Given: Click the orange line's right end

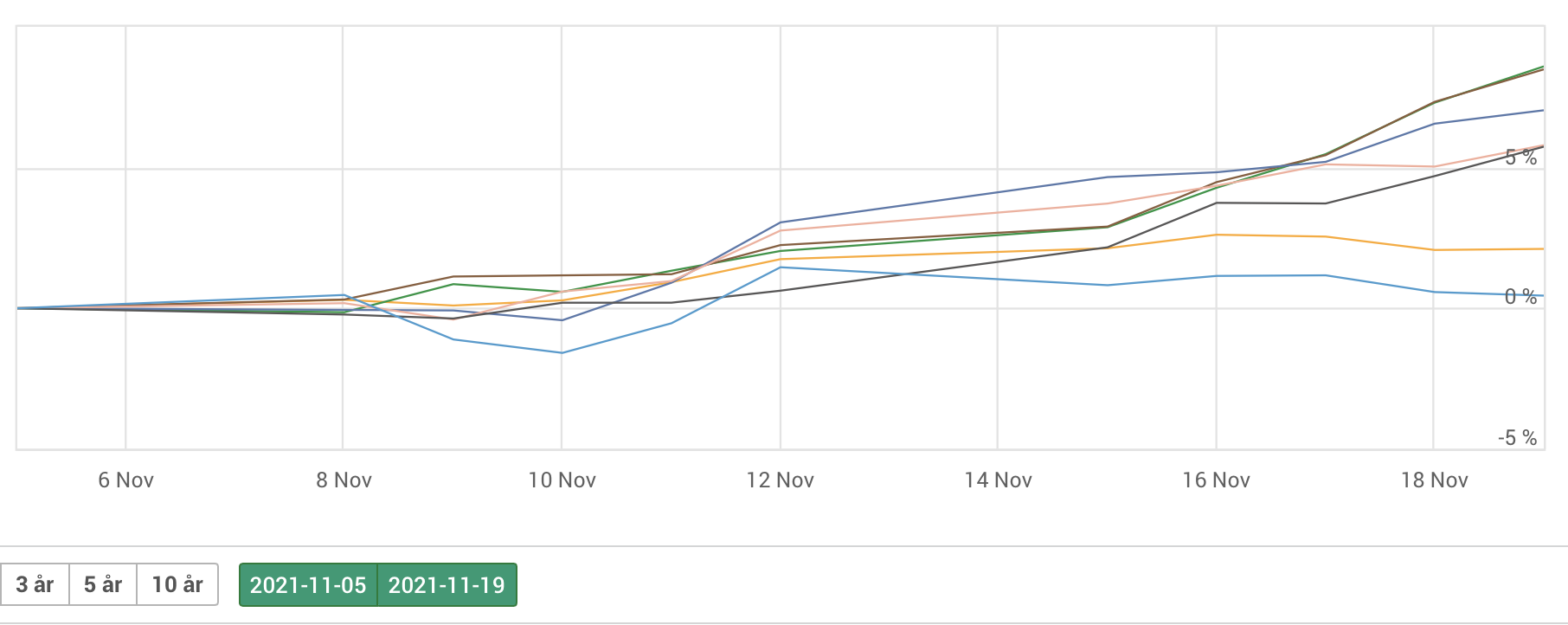Looking at the screenshot, I should pos(1541,249).
